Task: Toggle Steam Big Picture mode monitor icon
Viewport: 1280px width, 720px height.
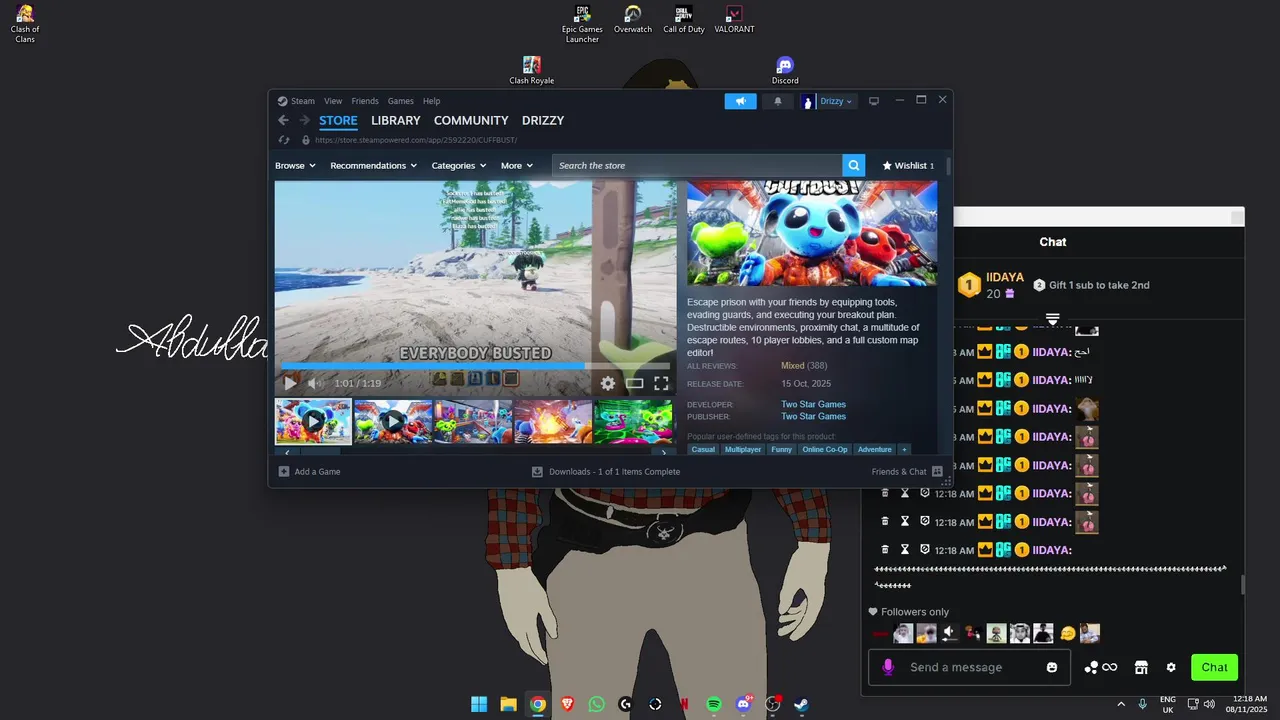Action: coord(873,101)
